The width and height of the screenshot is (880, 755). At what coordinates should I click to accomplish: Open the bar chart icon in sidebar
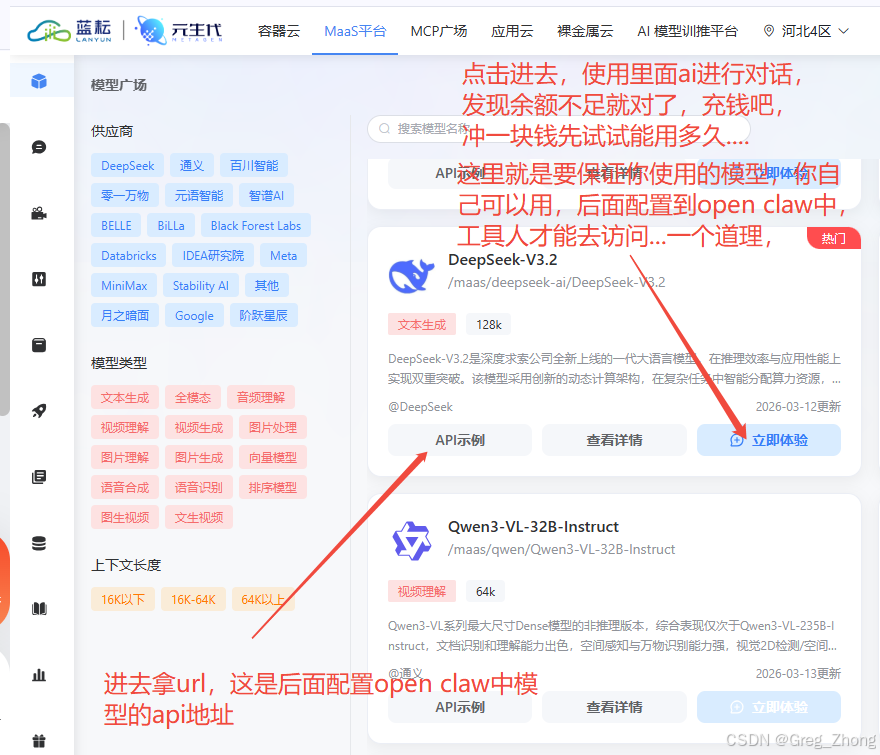[x=39, y=675]
